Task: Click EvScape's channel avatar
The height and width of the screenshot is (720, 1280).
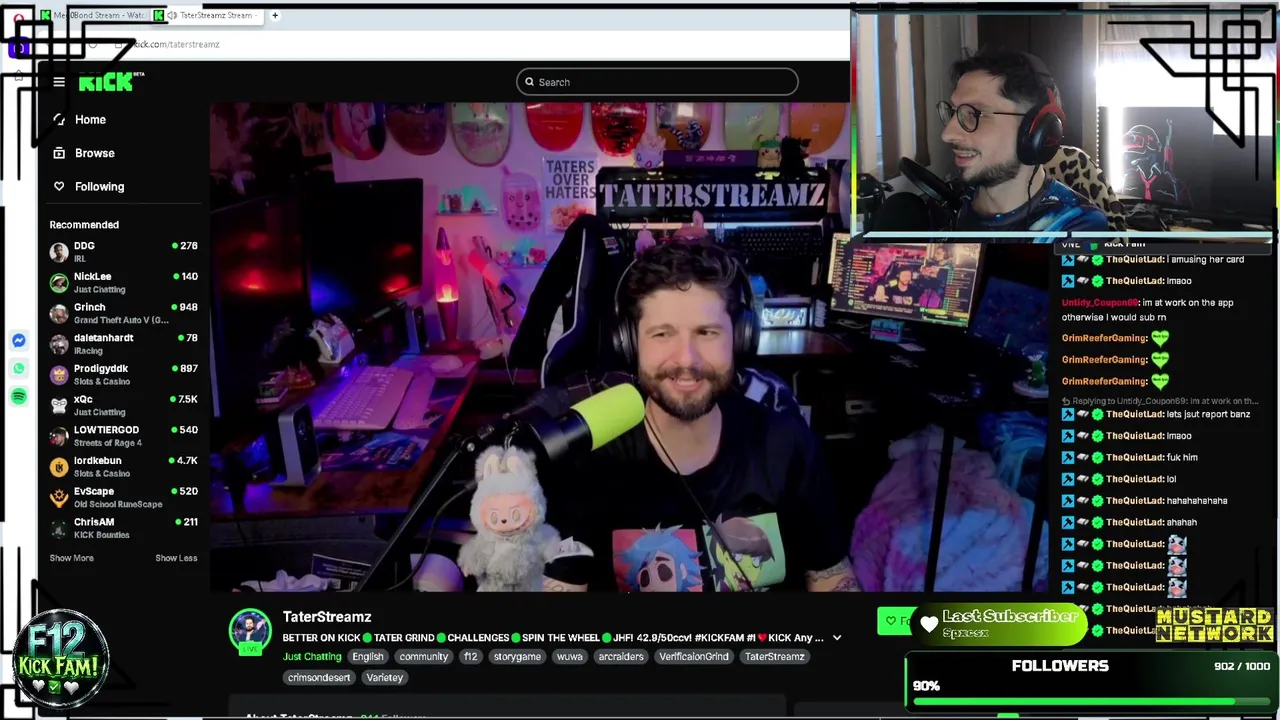Action: point(59,498)
